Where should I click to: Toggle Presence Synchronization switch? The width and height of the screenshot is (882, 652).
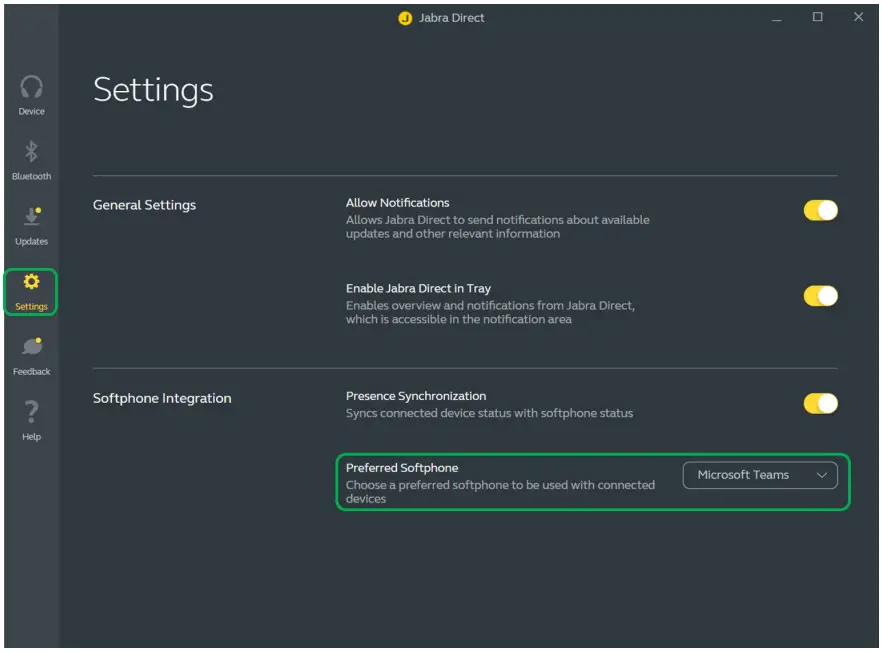[820, 404]
